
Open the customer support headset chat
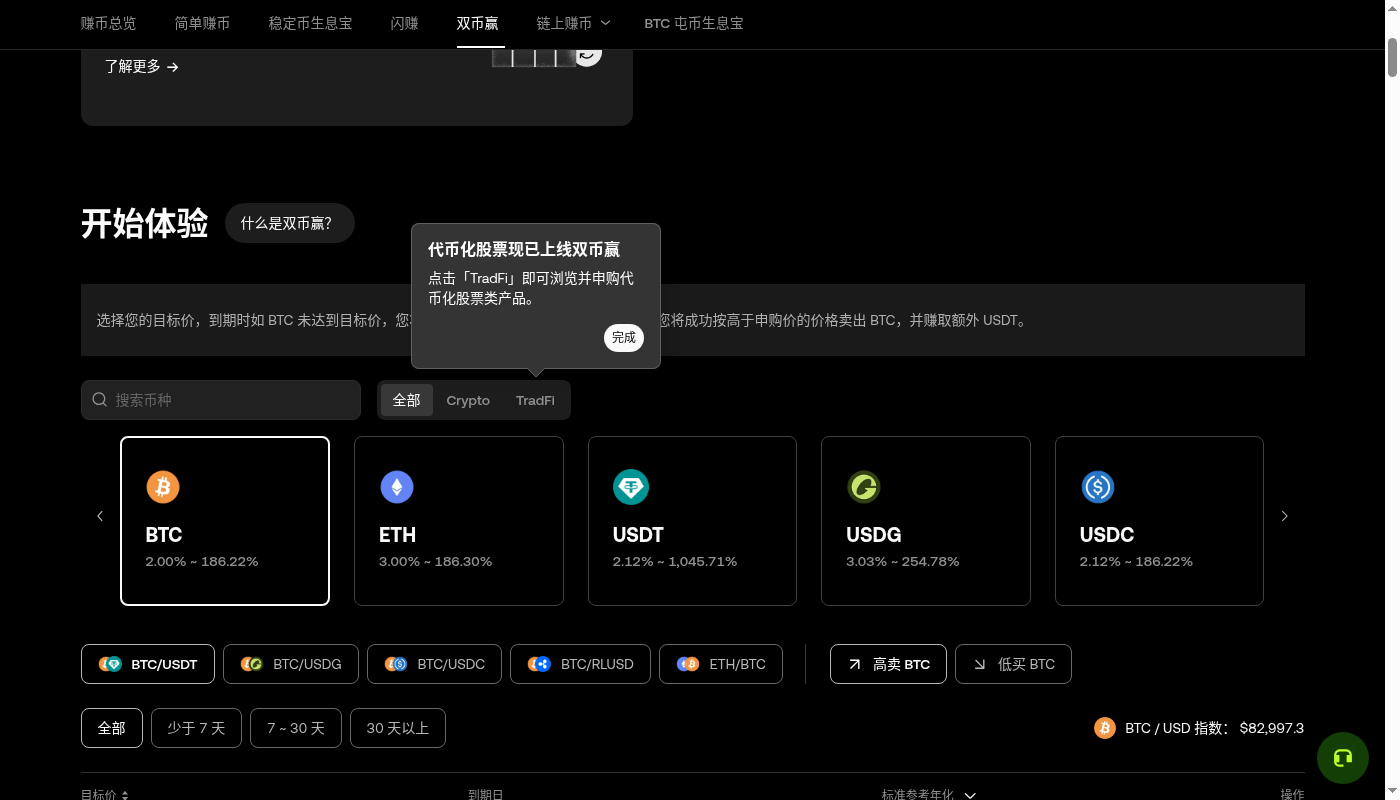tap(1343, 758)
